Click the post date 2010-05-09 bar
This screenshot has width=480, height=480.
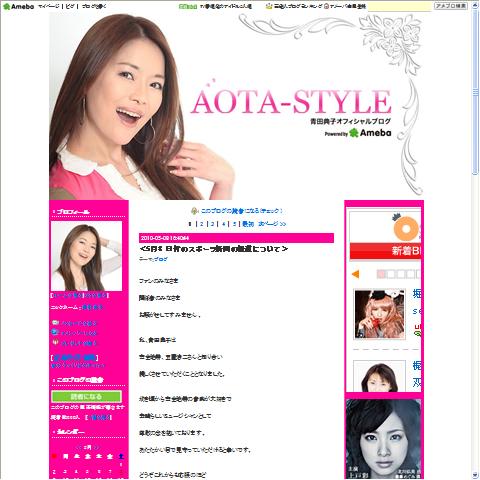pos(236,238)
